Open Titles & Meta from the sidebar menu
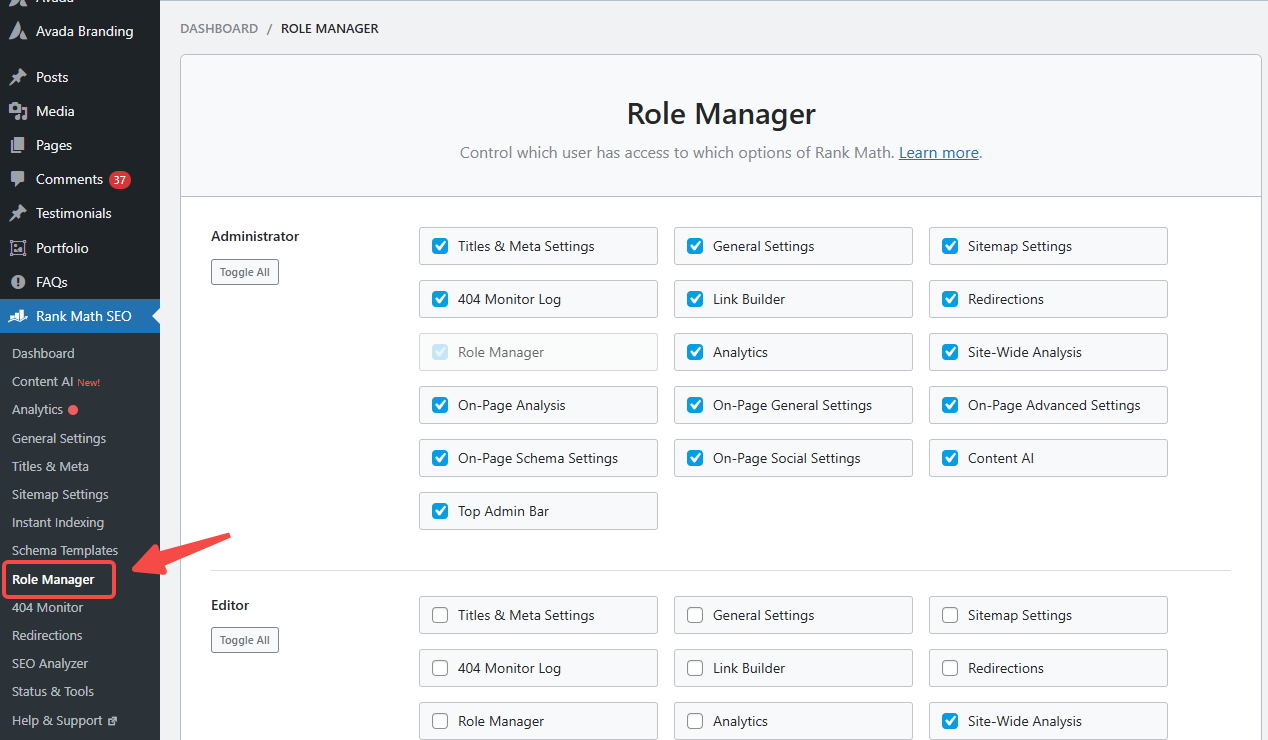The height and width of the screenshot is (740, 1268). coord(49,466)
